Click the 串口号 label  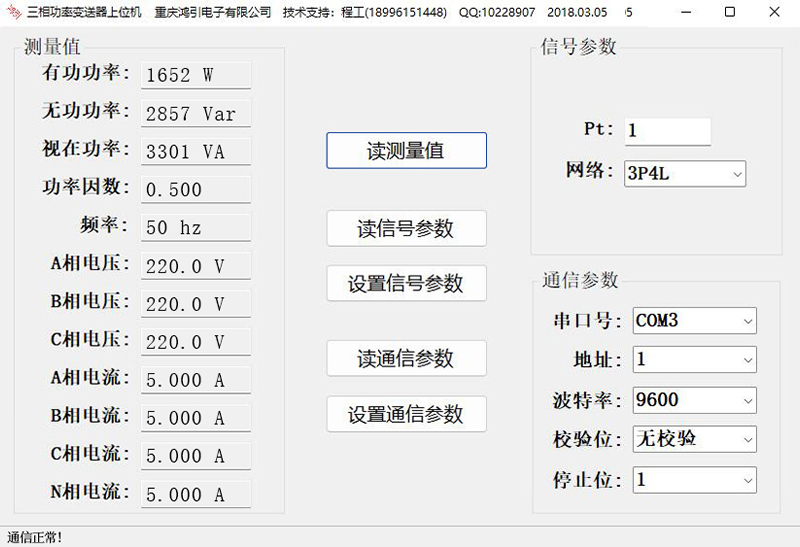(x=587, y=321)
